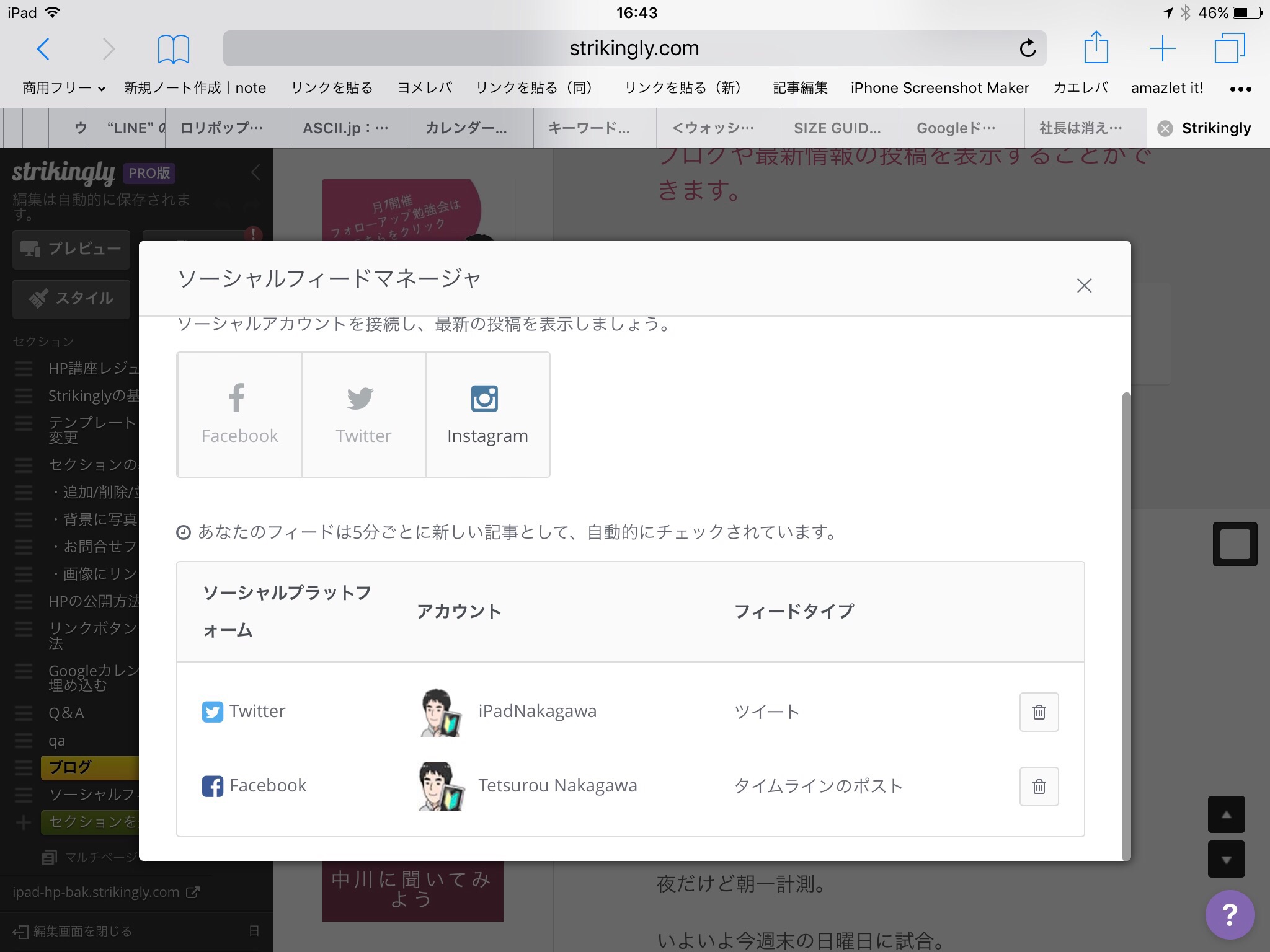Click the Twitter connect tile
This screenshot has height=952, width=1270.
(363, 415)
